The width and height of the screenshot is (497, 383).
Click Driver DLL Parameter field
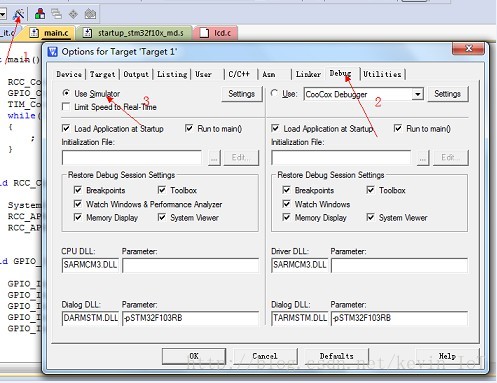tap(399, 265)
